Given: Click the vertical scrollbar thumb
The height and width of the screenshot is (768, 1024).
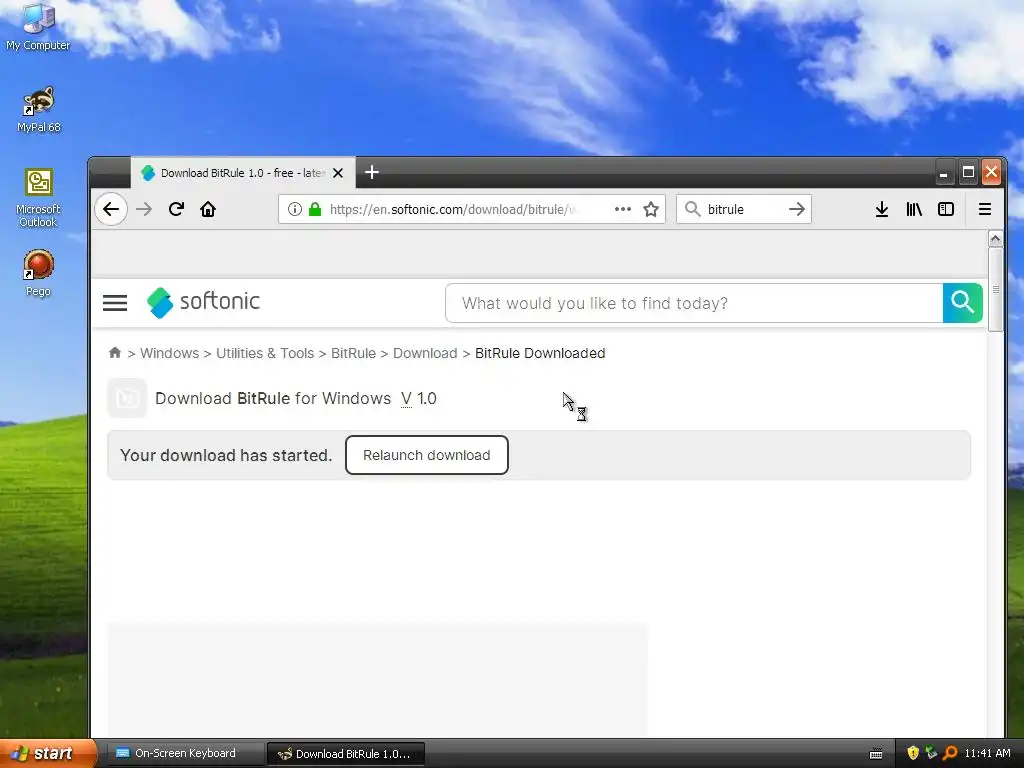Looking at the screenshot, I should point(995,289).
